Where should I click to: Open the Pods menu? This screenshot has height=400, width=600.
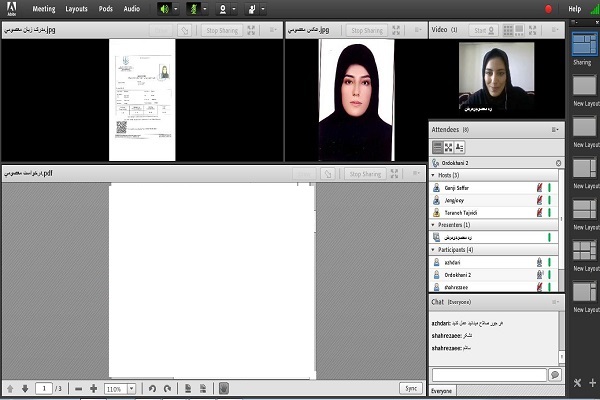[x=106, y=9]
